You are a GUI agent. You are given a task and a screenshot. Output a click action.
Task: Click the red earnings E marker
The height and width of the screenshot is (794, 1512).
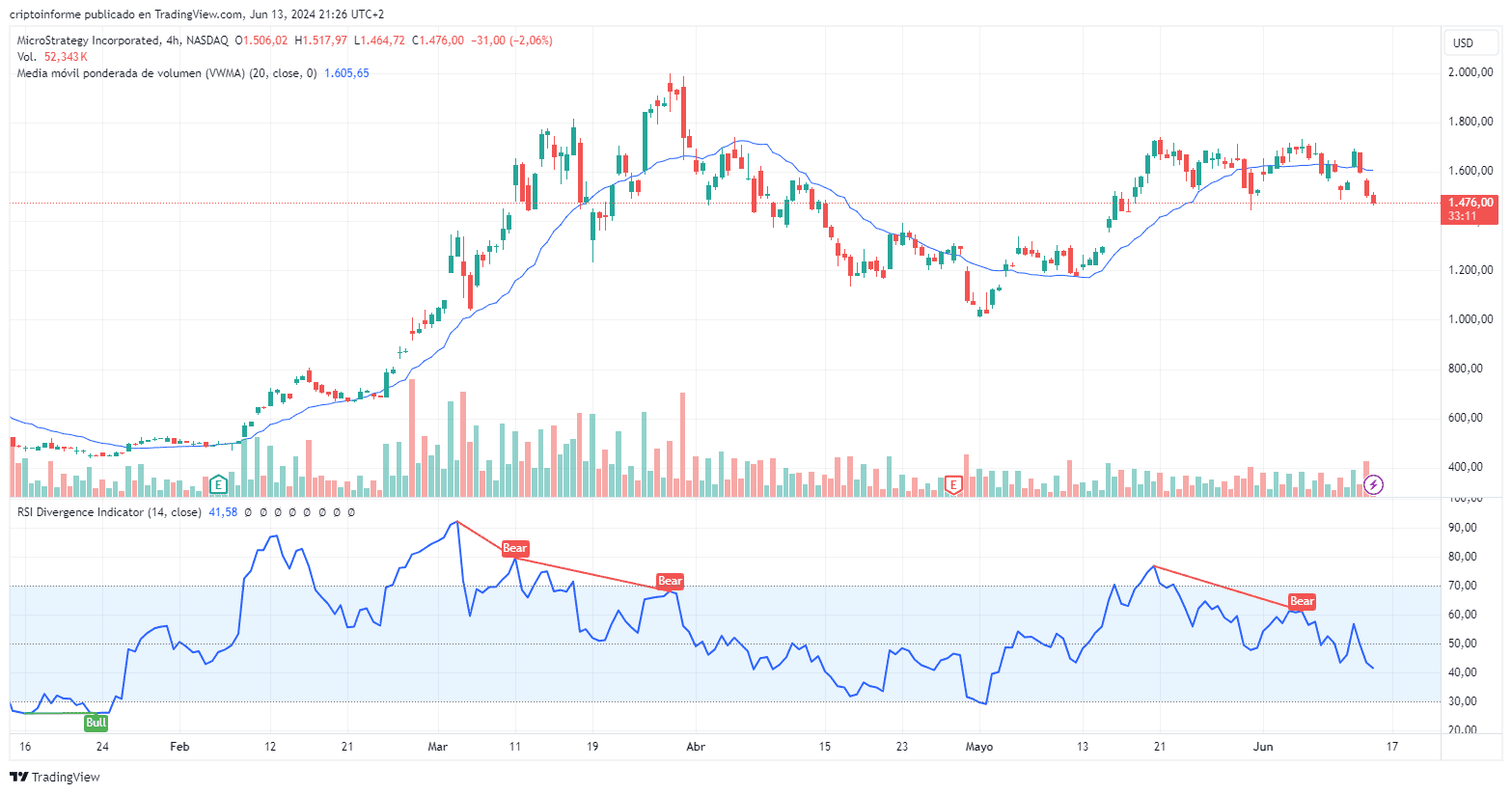click(953, 484)
